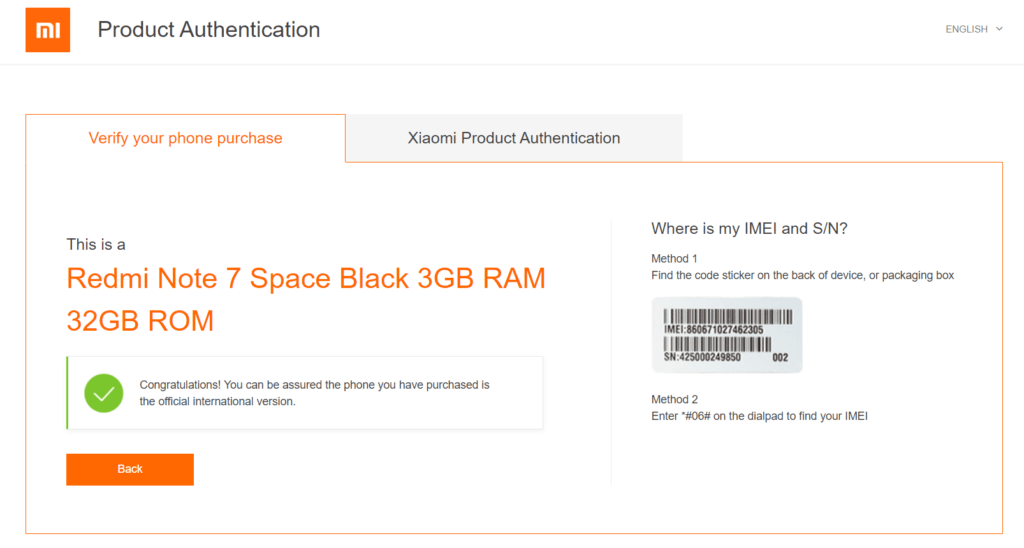Click the IMEI/SN sticker sample image
Viewport: 1024px width, 548px height.
(726, 335)
